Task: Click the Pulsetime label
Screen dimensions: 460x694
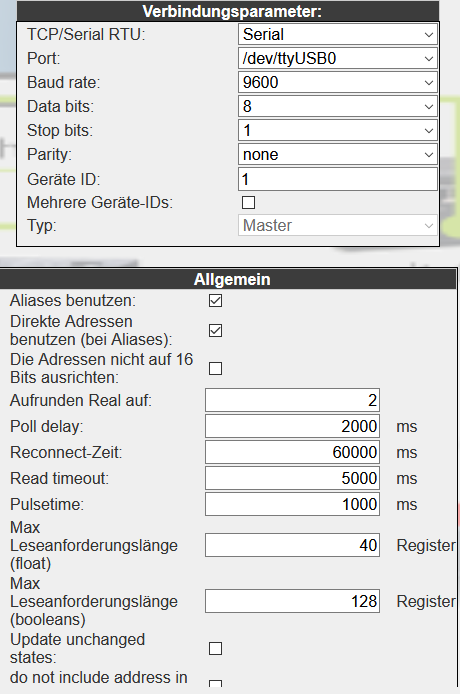Action: (x=47, y=504)
